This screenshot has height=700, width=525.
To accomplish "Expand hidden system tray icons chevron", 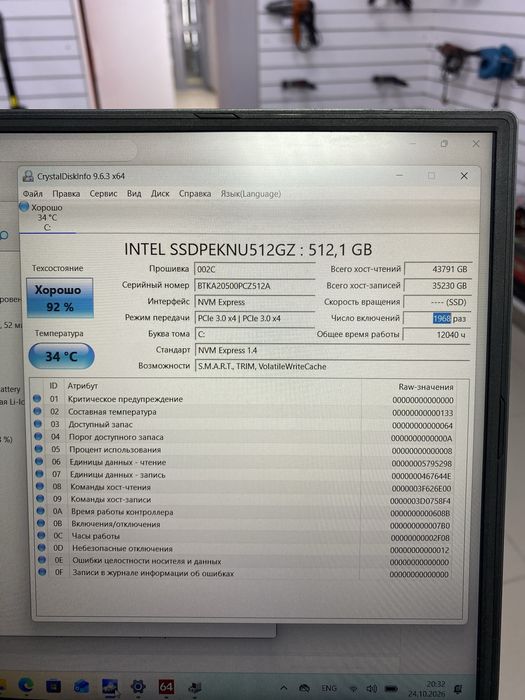I will pos(283,688).
